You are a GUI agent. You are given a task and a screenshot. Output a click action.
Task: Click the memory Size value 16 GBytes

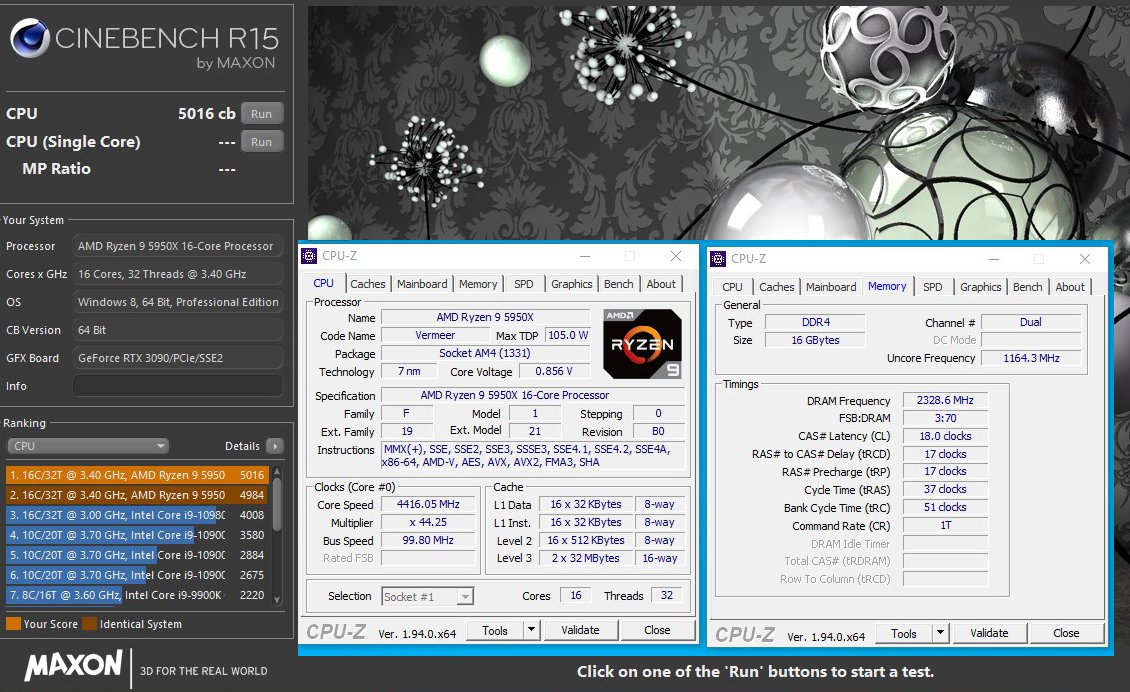(x=816, y=340)
